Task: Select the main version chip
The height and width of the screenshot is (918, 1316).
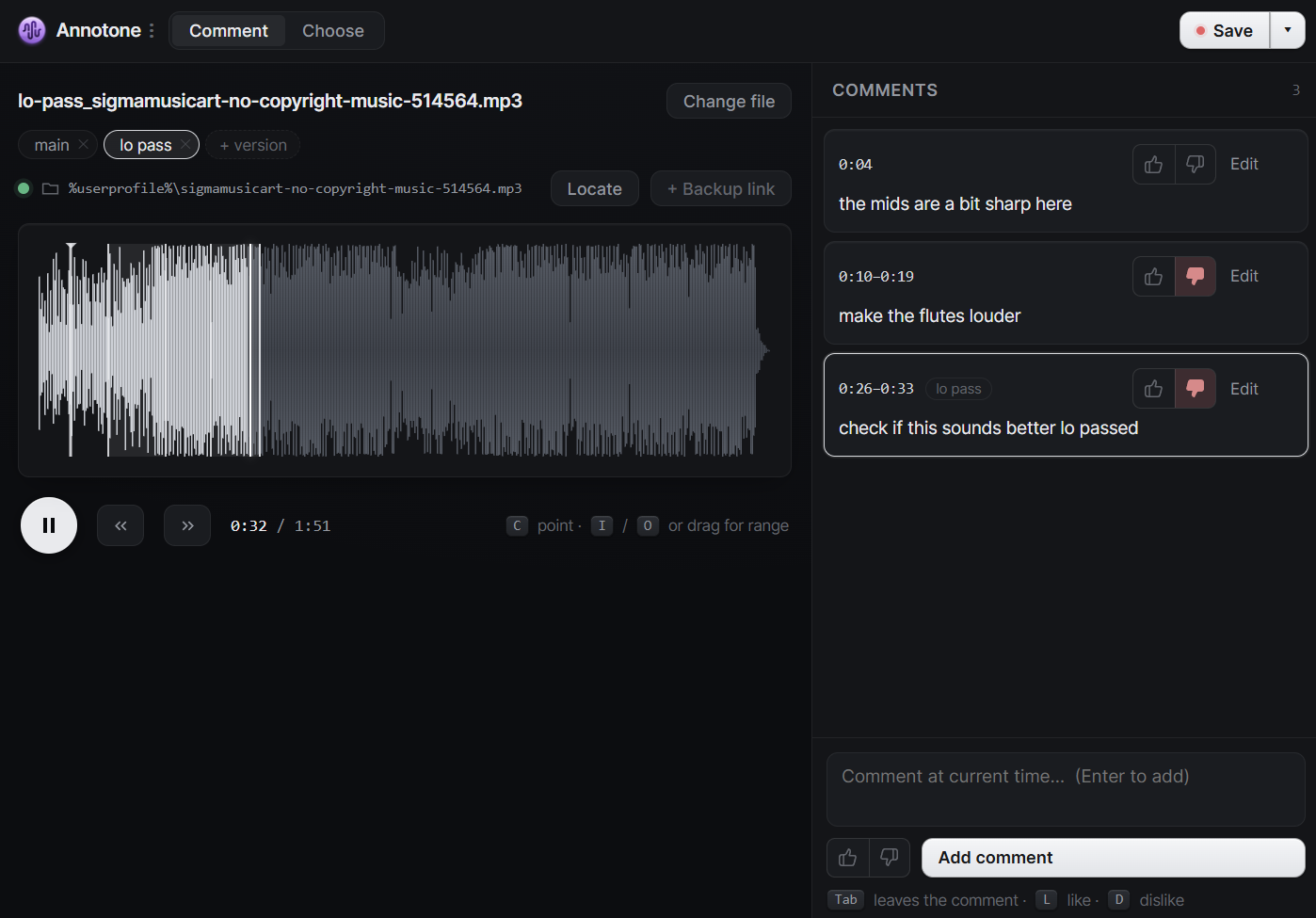Action: point(52,145)
